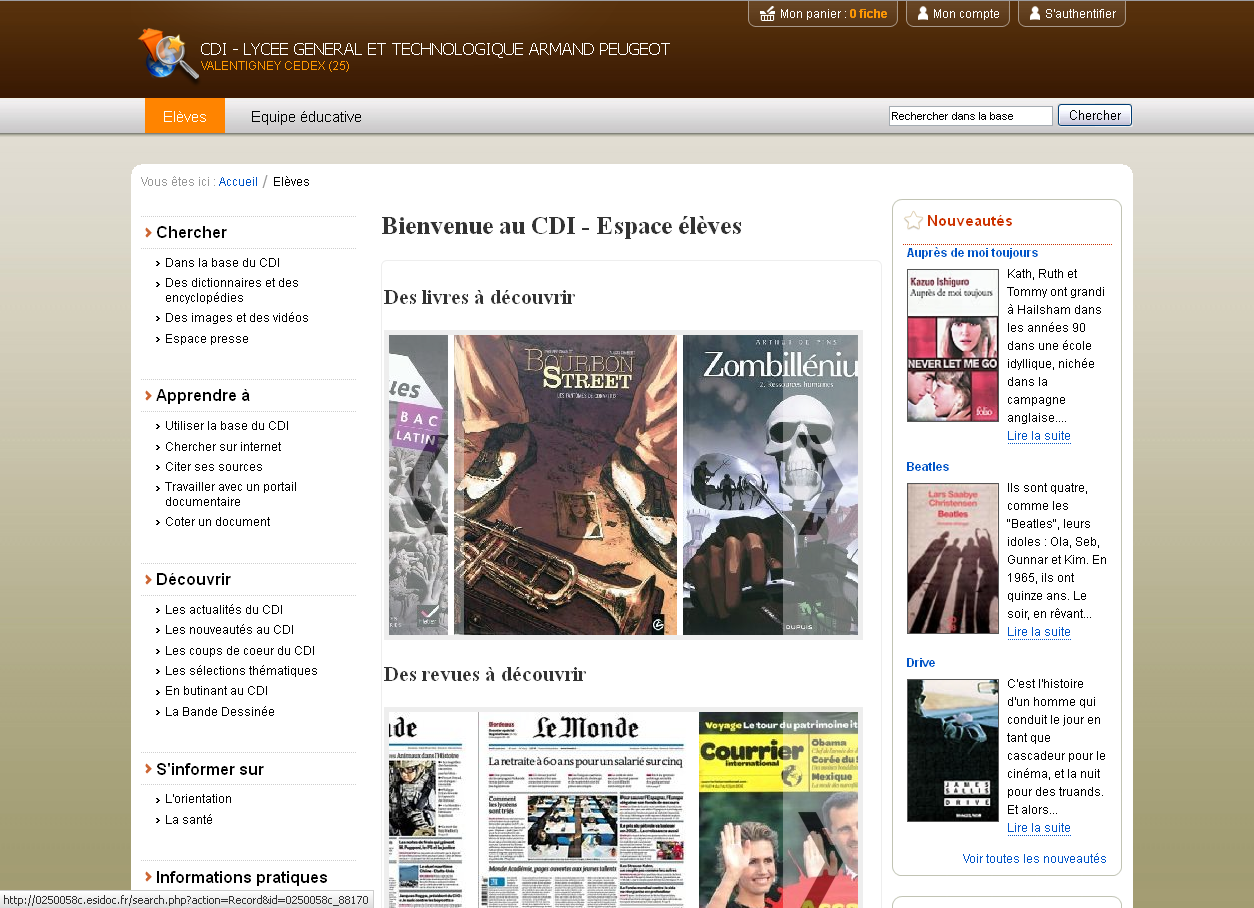Open the Auprès de moi toujours title
Screen dimensions: 1254x908
pos(972,253)
